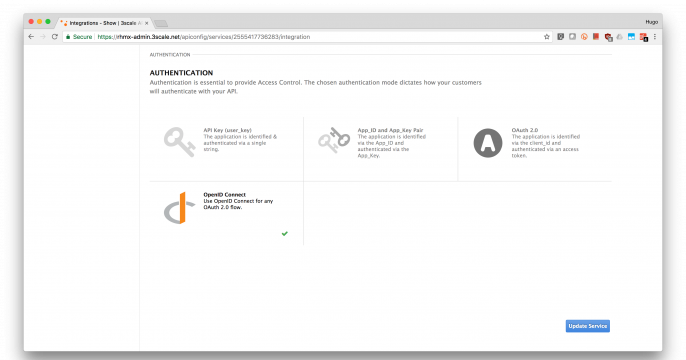Screen dimensions: 686x360
Task: Click the small AUTHENTICATION section label
Action: click(170, 55)
